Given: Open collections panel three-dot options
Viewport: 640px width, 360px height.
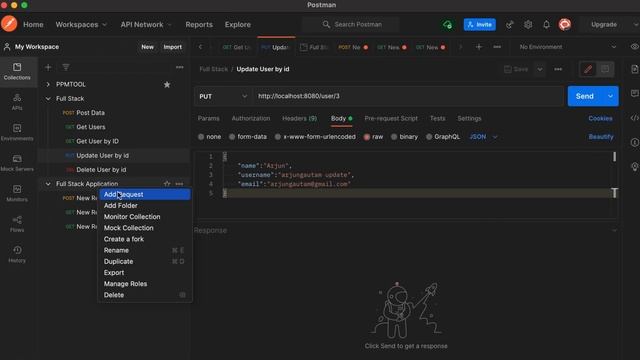Looking at the screenshot, I should [x=180, y=67].
